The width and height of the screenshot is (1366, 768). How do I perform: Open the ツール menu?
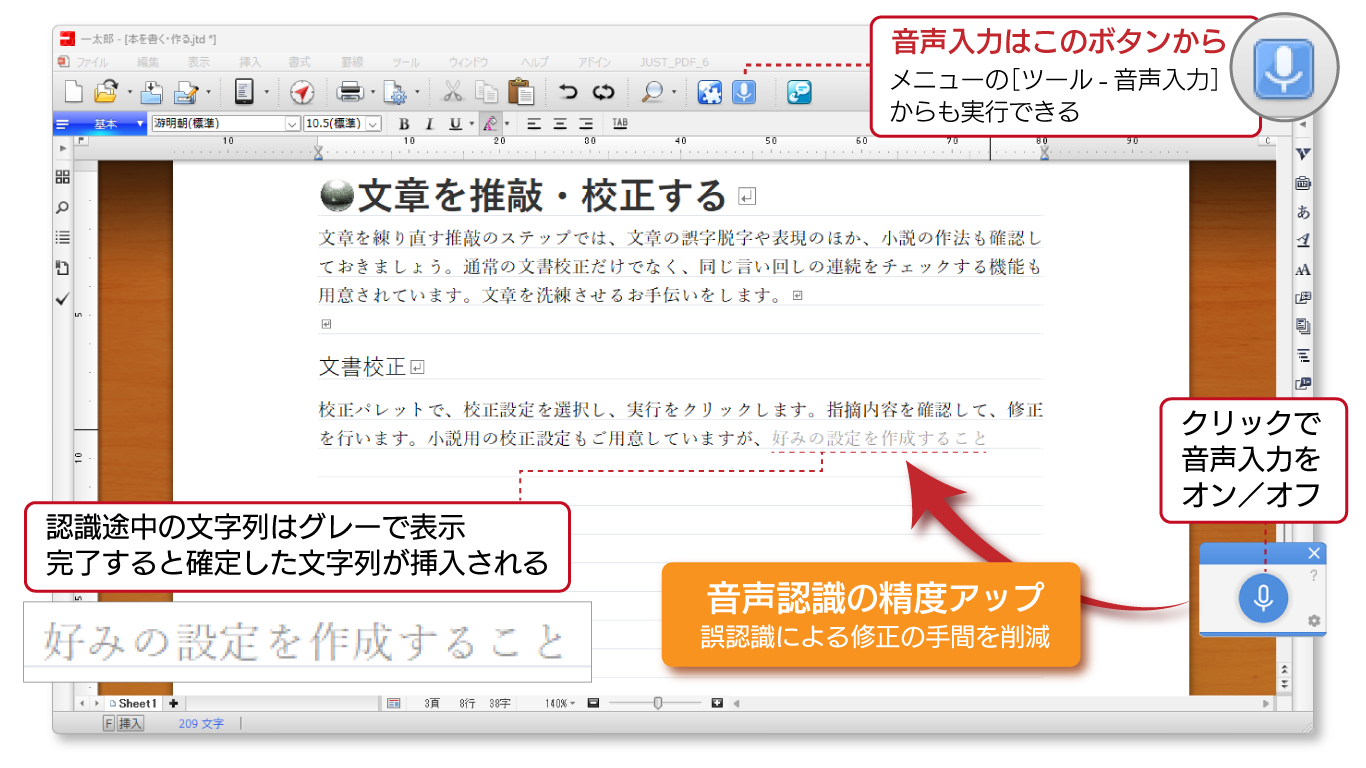(406, 62)
